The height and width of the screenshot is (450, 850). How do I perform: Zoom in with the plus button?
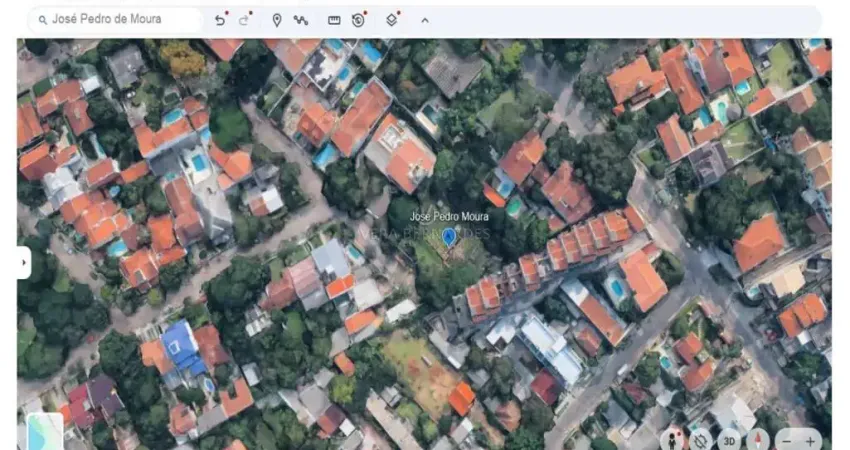810,442
